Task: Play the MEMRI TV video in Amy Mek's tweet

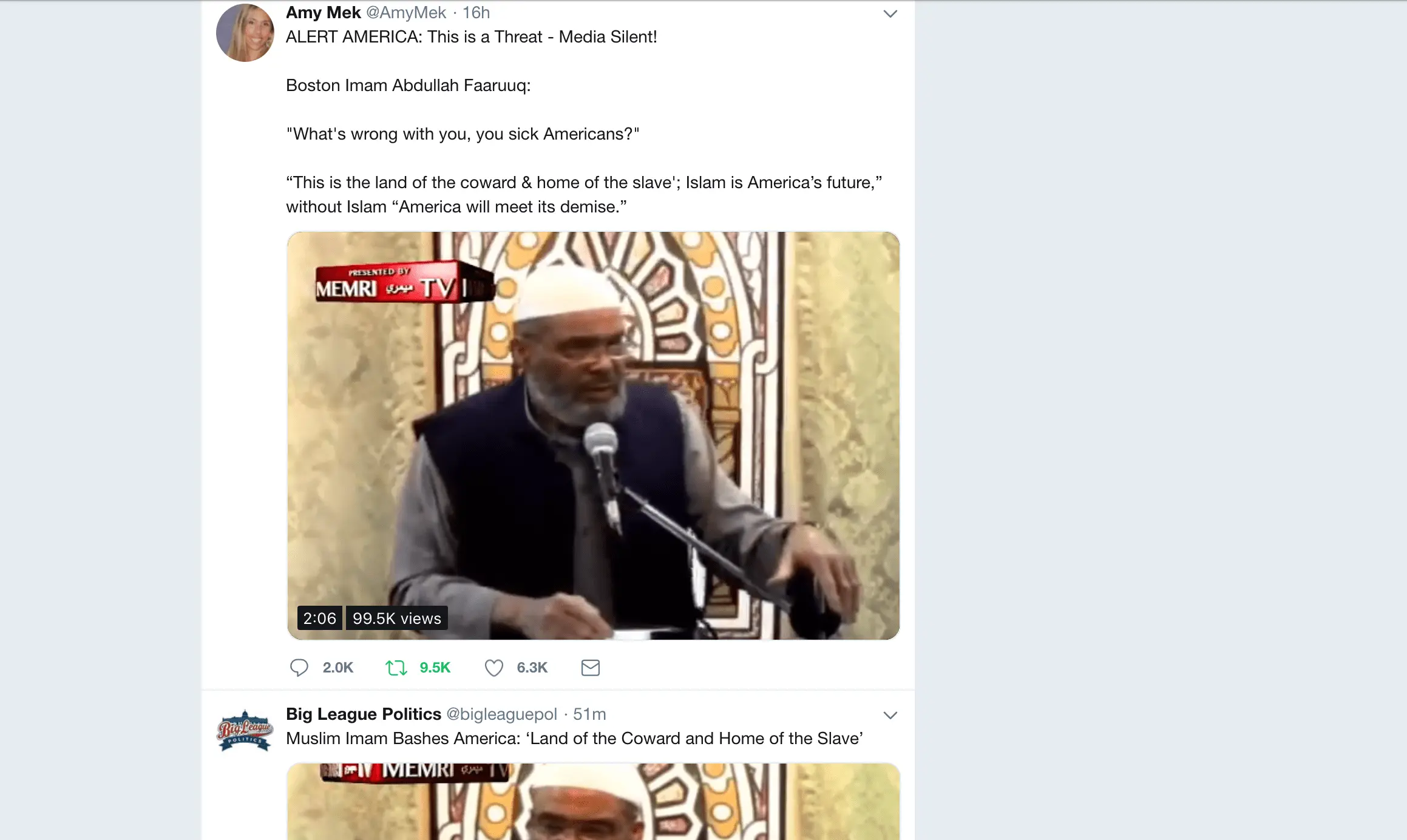Action: tap(593, 435)
